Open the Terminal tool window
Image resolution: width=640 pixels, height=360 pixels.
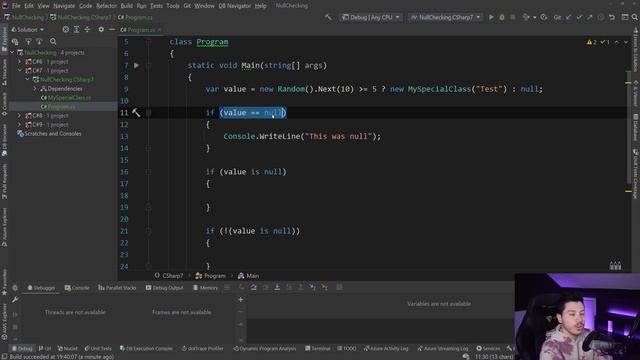coord(318,349)
